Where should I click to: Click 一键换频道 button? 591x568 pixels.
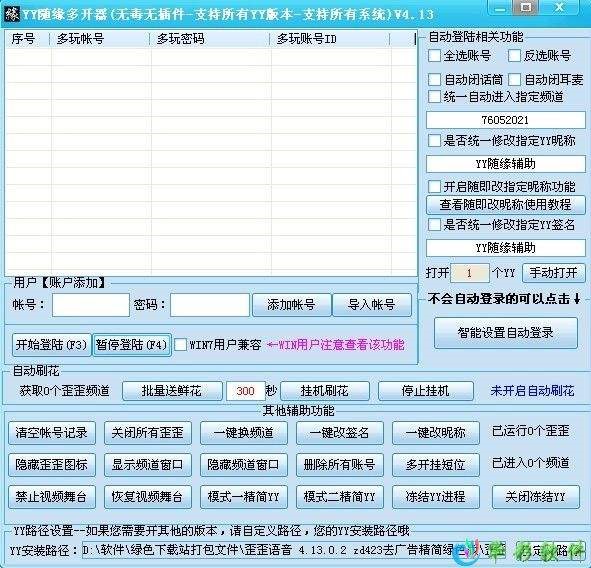pos(244,433)
